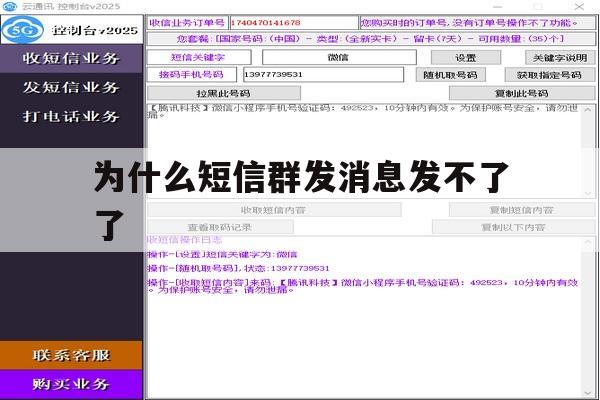Click the 云通讯 title bar app icon
Viewport: 600px width, 400px height.
coord(9,6)
